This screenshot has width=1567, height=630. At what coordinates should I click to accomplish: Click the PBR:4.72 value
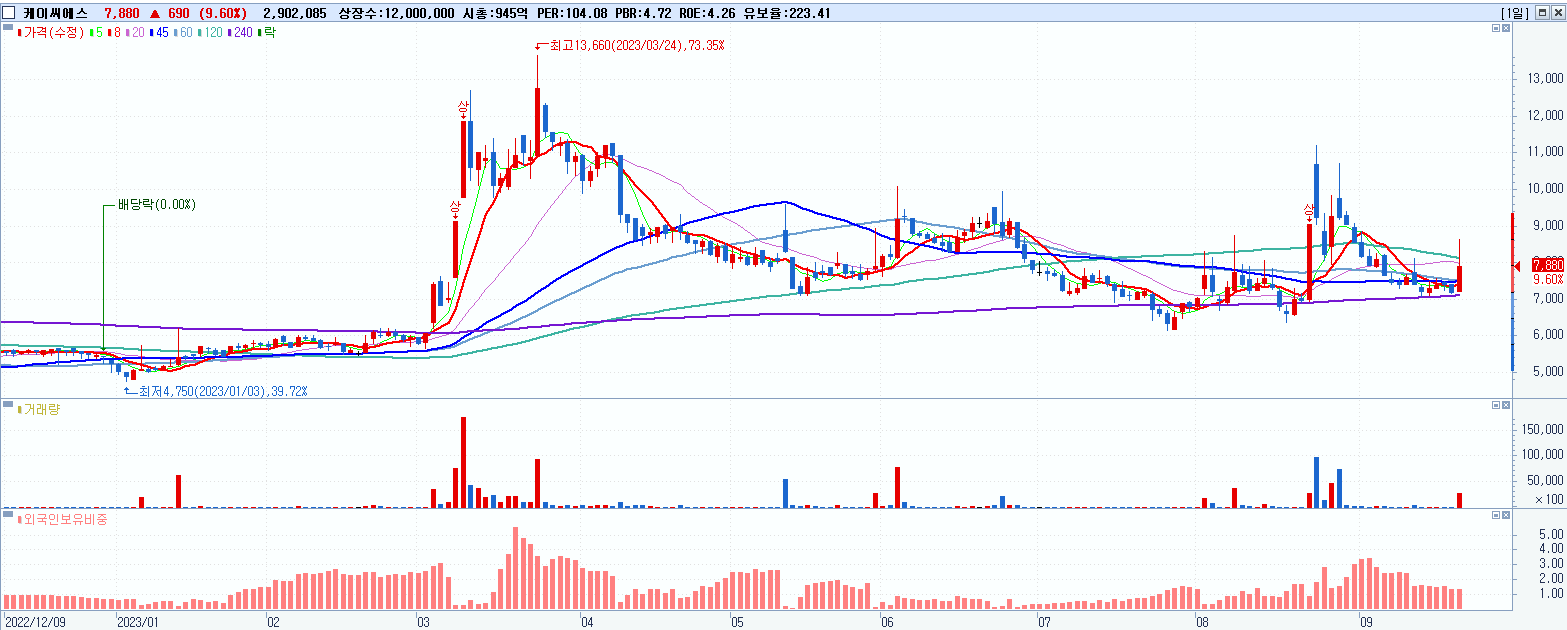coord(644,13)
